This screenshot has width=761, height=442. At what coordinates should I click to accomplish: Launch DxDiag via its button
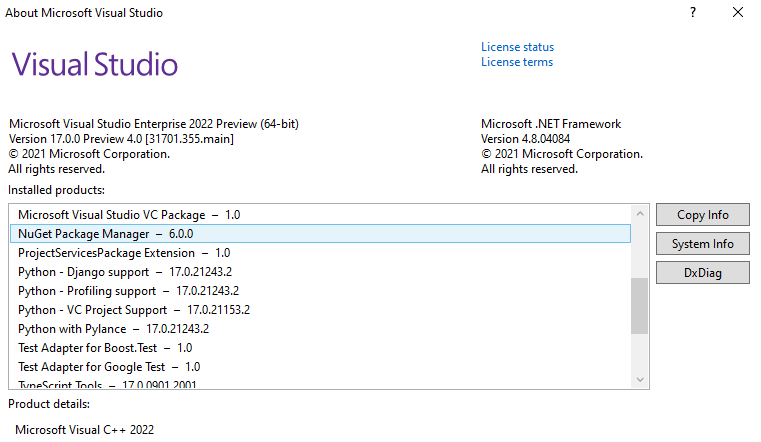(702, 273)
